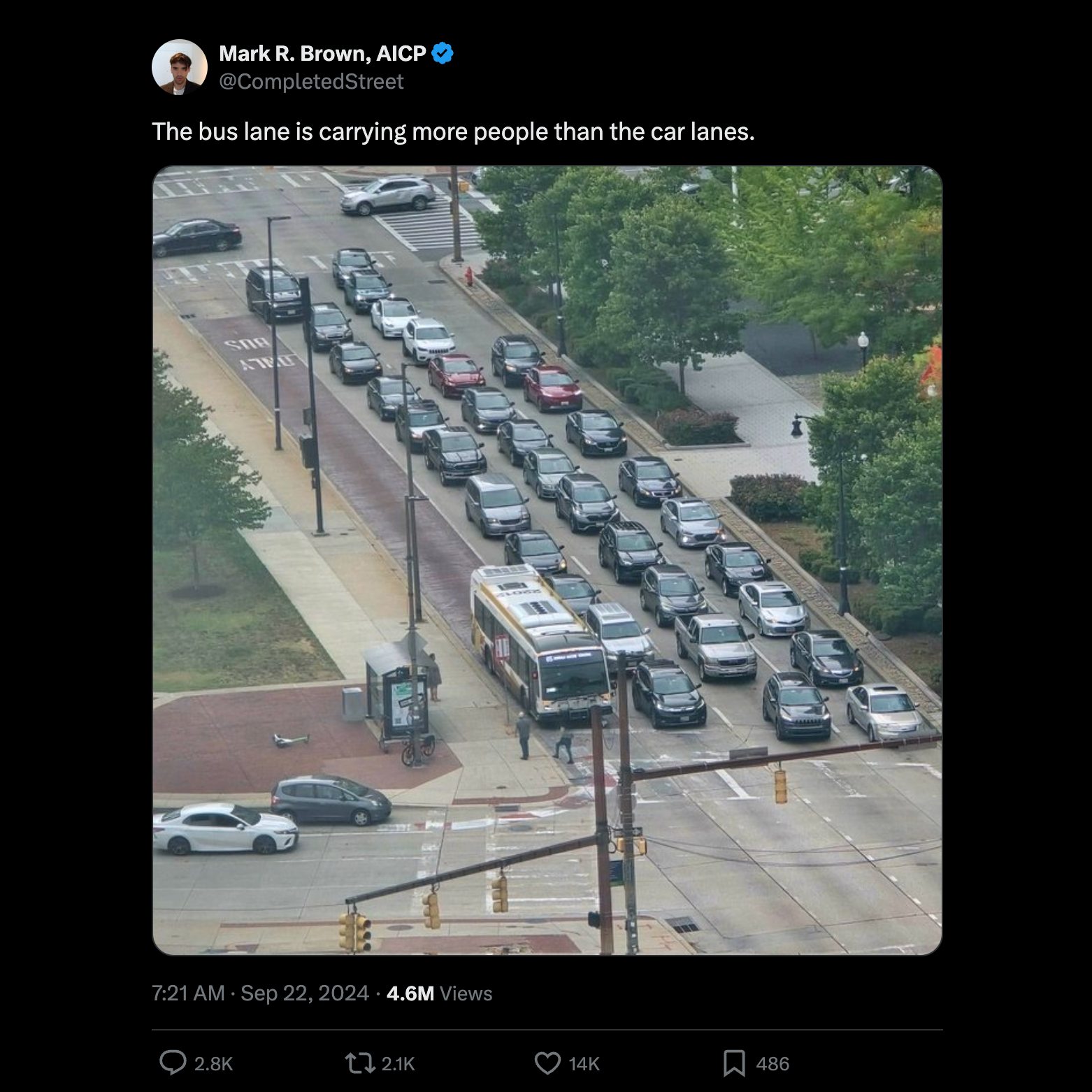Click the 7:21 AM timestamp

(x=188, y=993)
